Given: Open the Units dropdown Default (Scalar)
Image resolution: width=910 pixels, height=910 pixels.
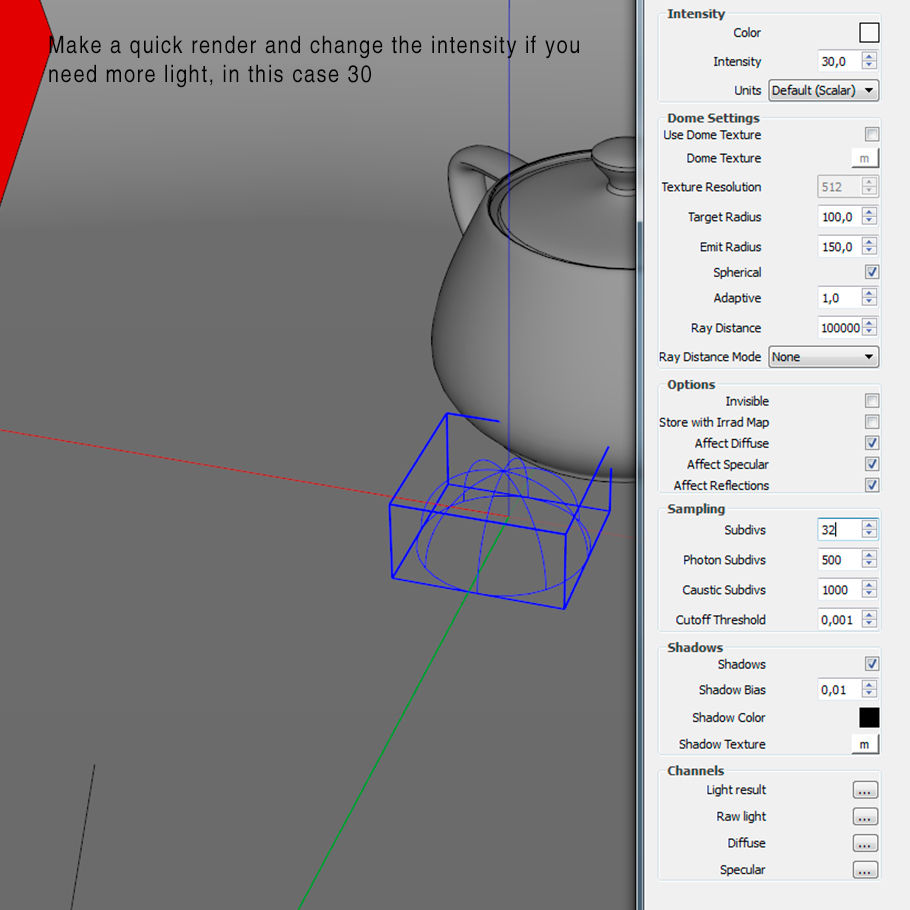Looking at the screenshot, I should (x=823, y=91).
